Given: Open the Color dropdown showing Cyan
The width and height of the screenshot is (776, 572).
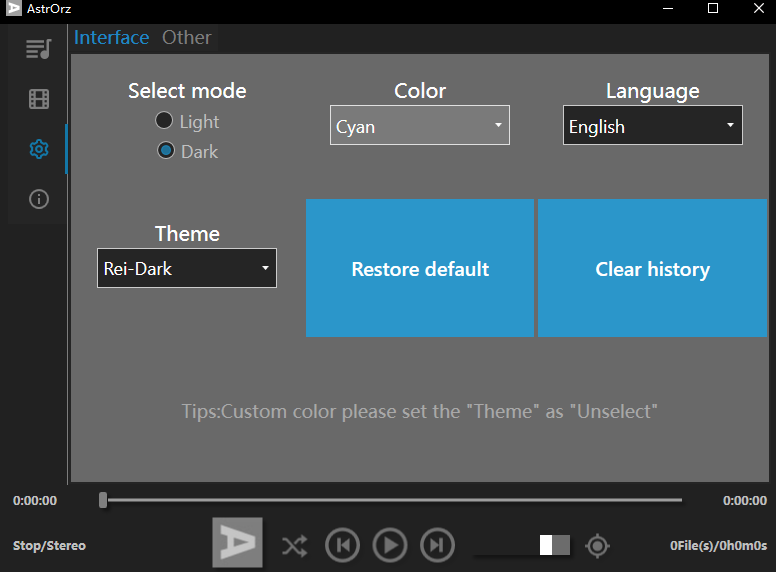Looking at the screenshot, I should (x=420, y=125).
